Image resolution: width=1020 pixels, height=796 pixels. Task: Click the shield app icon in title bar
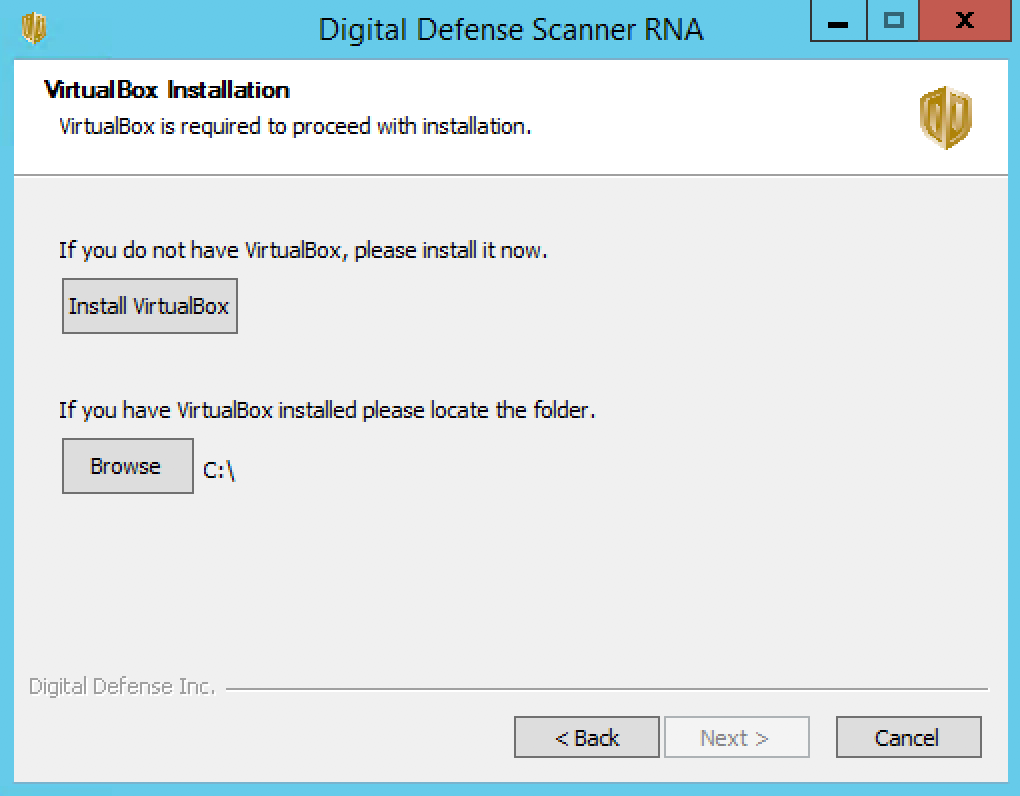click(33, 29)
